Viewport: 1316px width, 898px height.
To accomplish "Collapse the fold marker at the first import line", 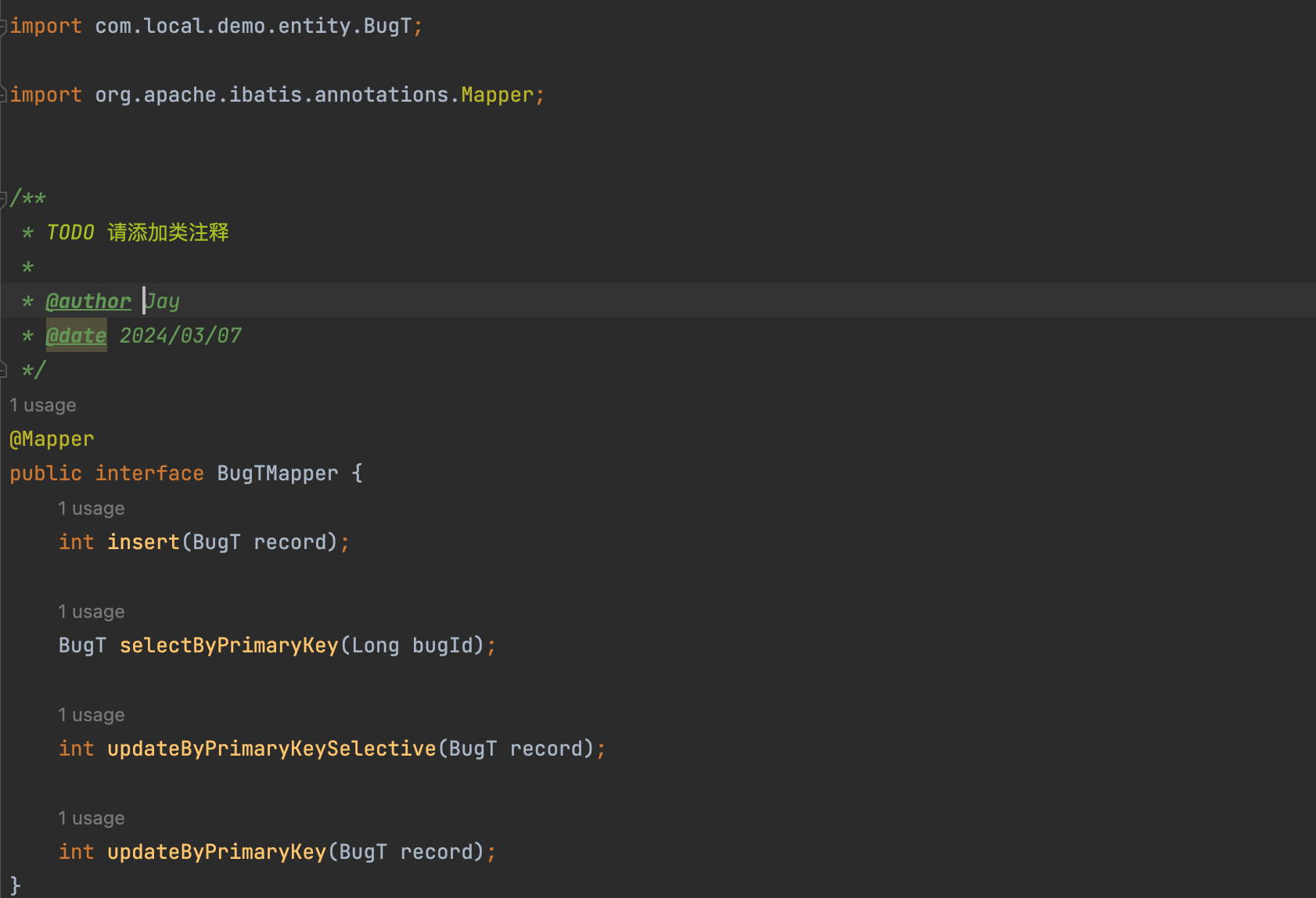I will pyautogui.click(x=4, y=27).
